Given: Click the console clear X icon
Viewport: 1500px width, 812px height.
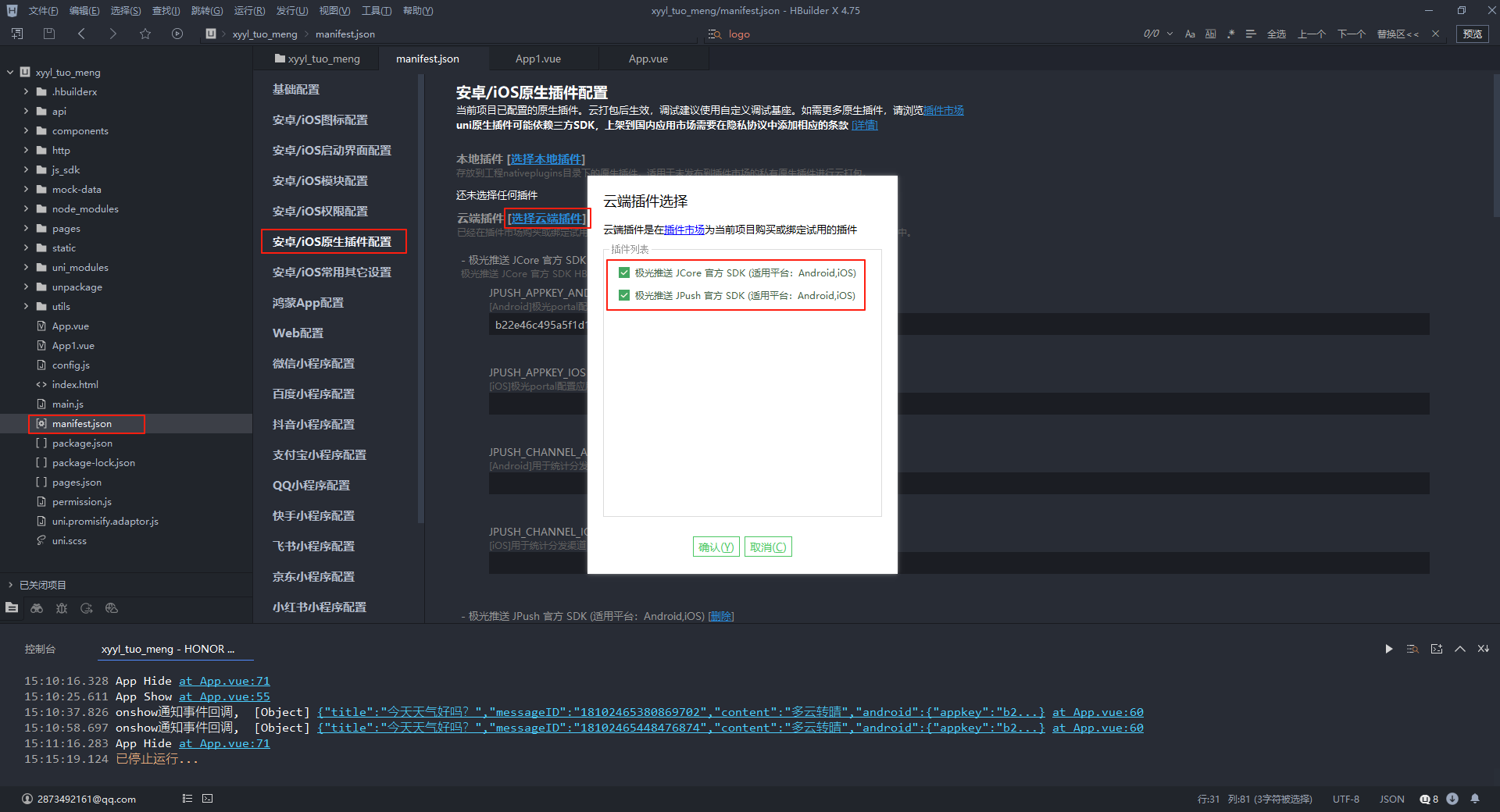Looking at the screenshot, I should click(x=1484, y=649).
